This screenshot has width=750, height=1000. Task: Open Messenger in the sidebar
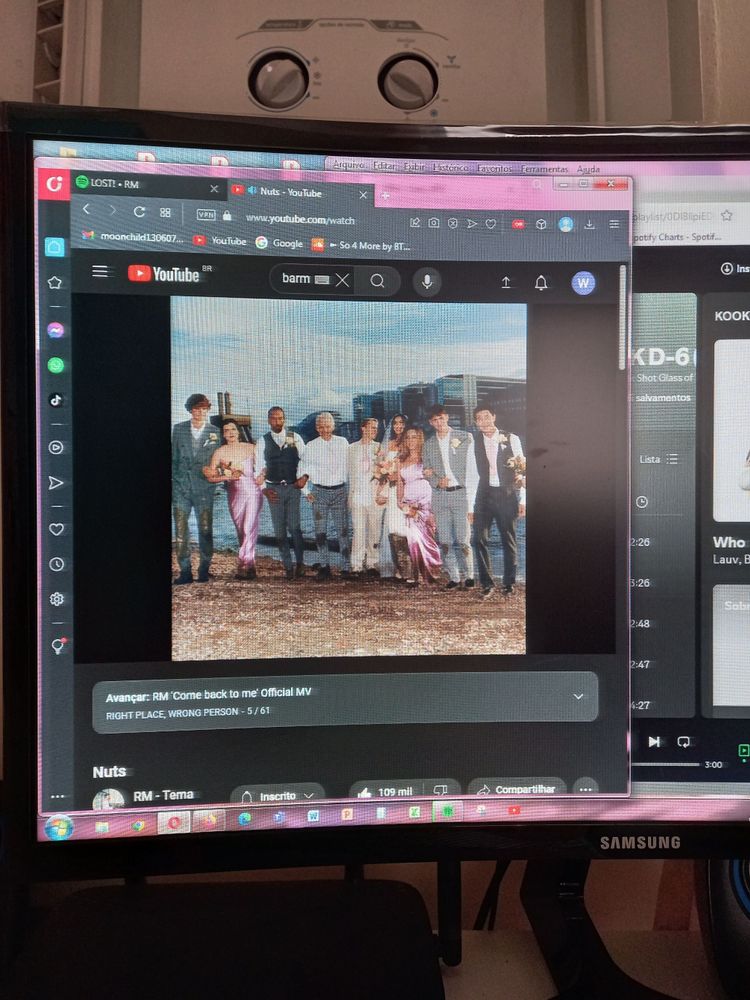(55, 330)
